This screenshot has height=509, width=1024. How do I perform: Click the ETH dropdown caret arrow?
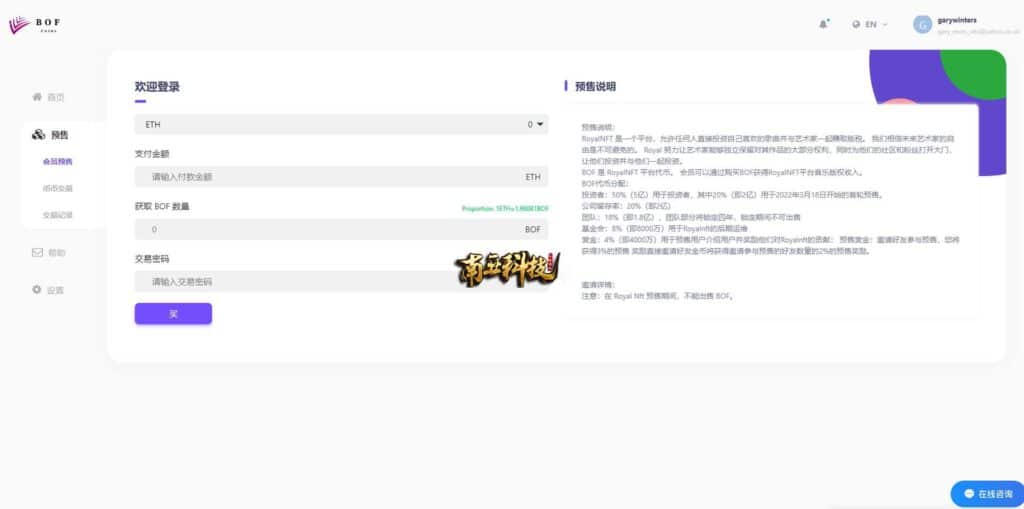[x=540, y=124]
